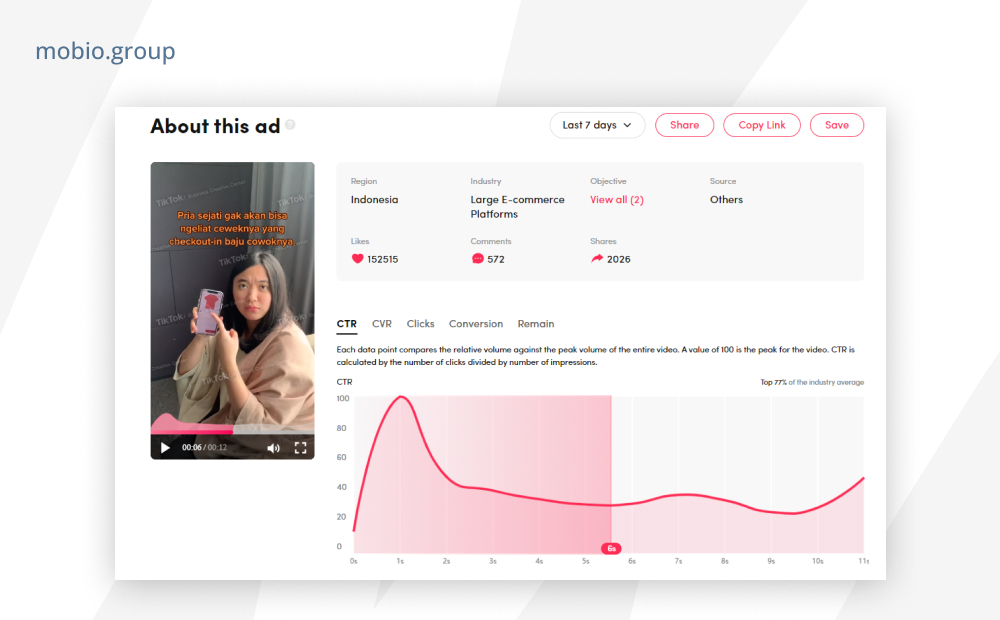Click Large E-commerce Platforms text
Image resolution: width=1000 pixels, height=620 pixels.
(x=517, y=207)
